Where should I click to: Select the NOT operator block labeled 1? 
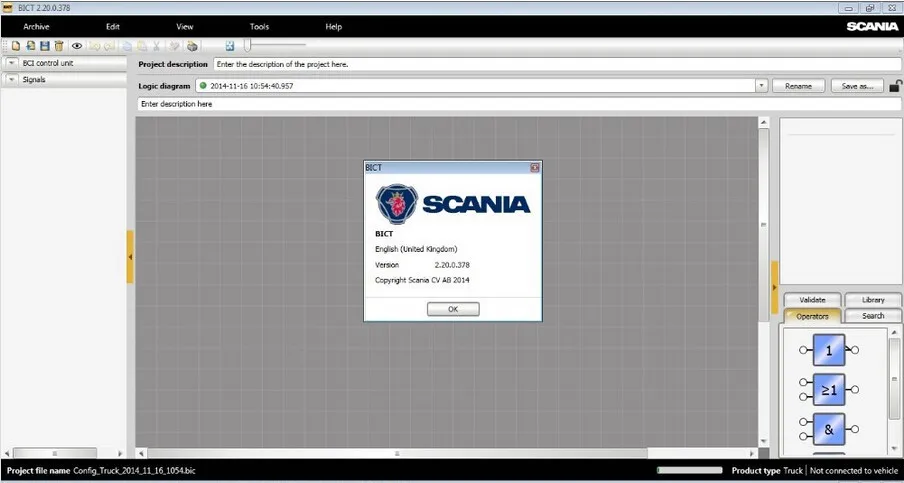pos(829,350)
